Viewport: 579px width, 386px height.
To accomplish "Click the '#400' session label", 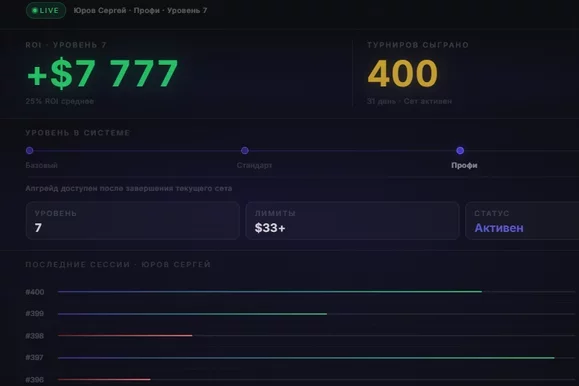I will click(x=35, y=292).
